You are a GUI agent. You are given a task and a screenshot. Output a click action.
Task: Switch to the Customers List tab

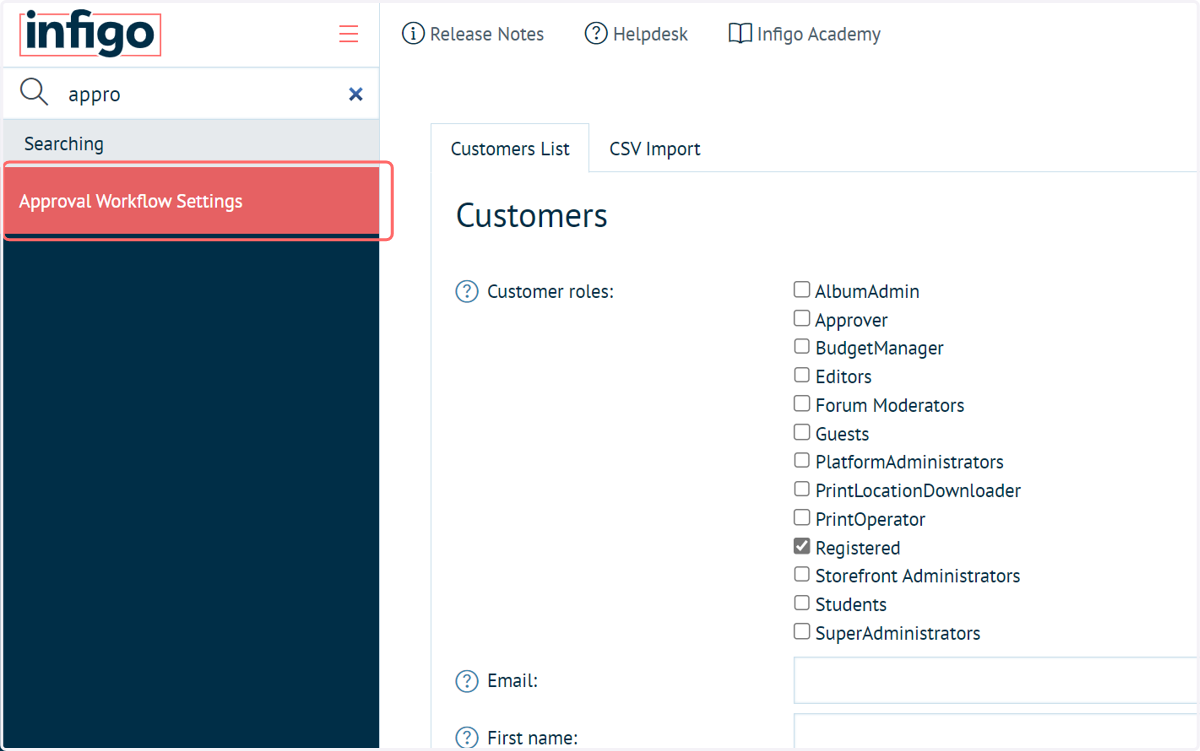coord(510,149)
